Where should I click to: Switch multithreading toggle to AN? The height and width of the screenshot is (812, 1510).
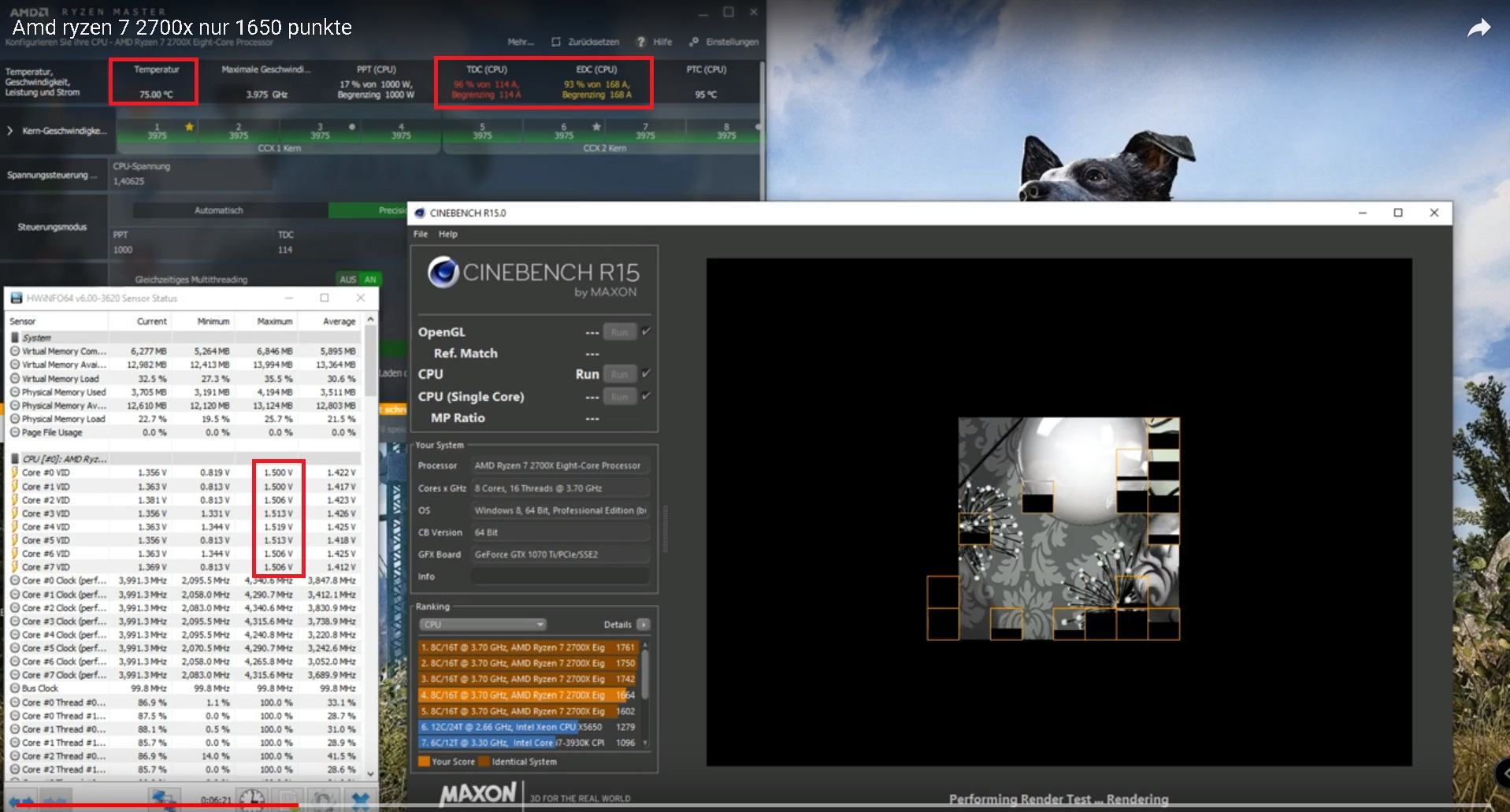coord(370,280)
